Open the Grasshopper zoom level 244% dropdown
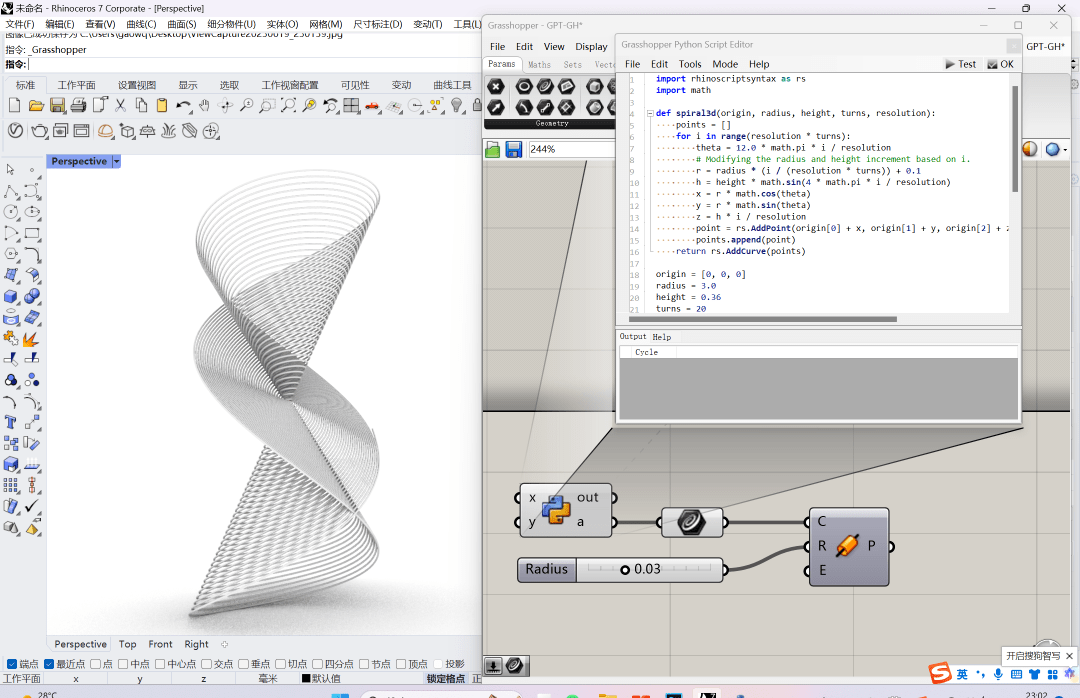 coord(571,150)
